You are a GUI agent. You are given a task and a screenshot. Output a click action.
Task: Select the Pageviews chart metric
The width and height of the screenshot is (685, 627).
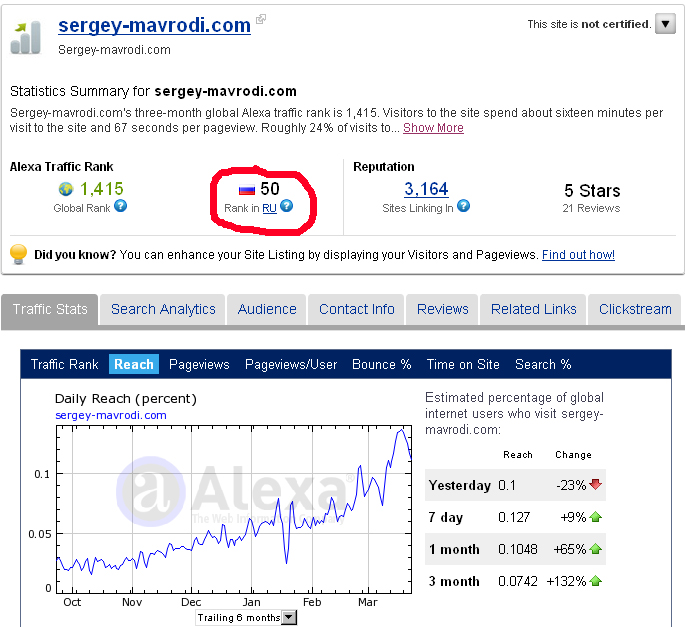[x=199, y=365]
